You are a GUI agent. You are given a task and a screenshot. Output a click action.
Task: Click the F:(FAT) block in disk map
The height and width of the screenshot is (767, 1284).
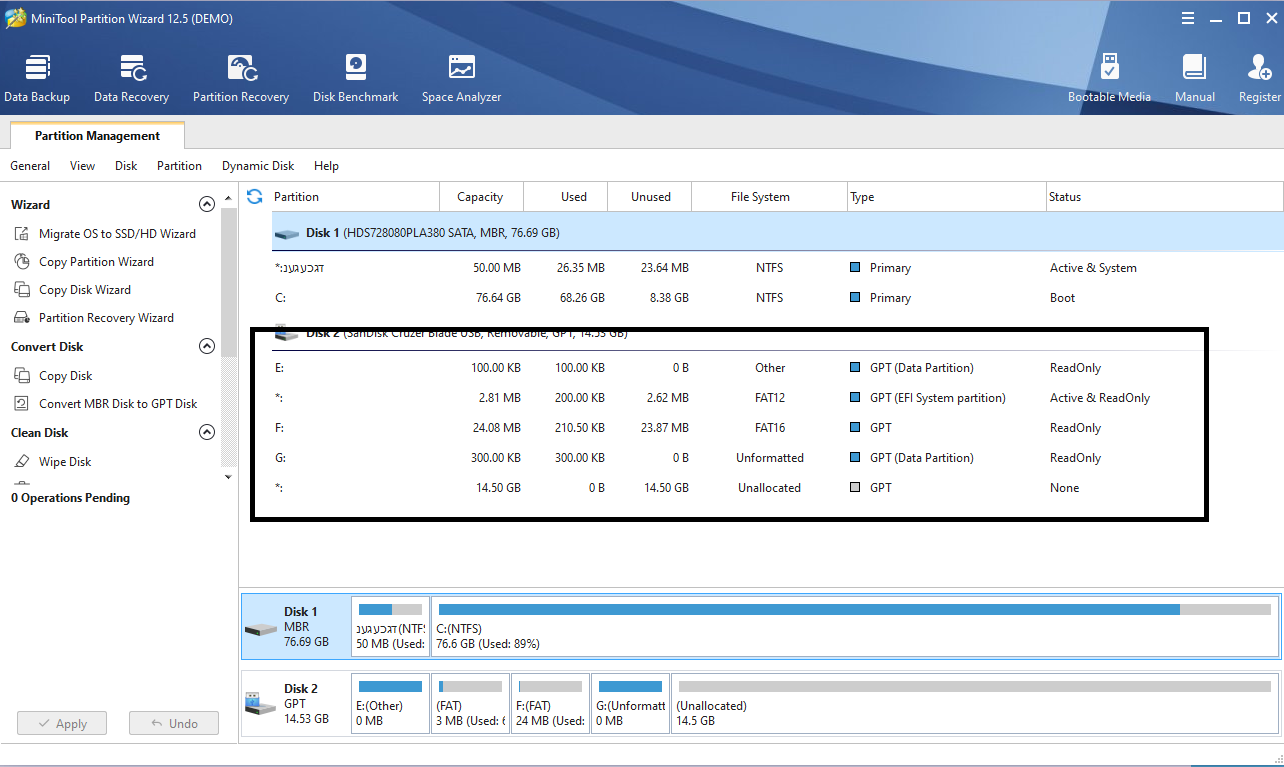[x=550, y=703]
